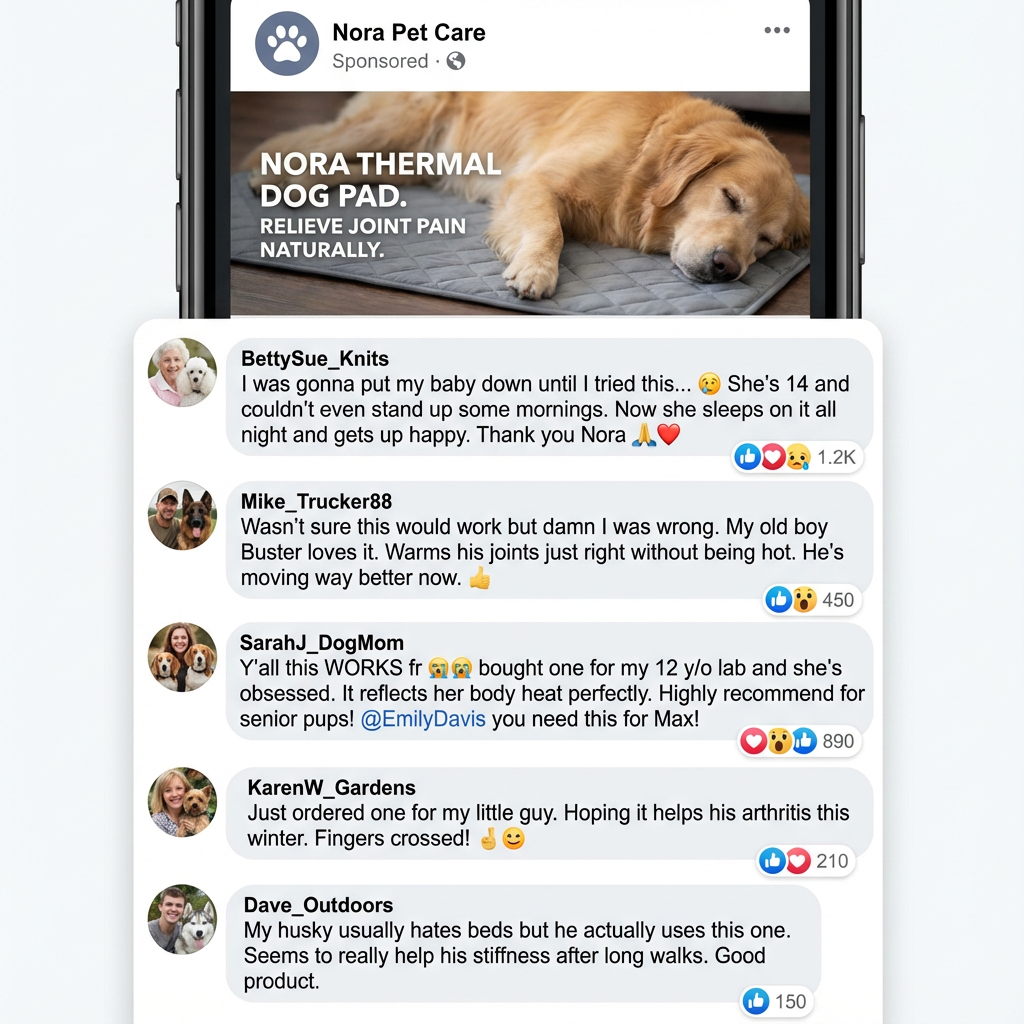Open the Nora Pet Care page name
The width and height of the screenshot is (1024, 1024).
tap(409, 32)
